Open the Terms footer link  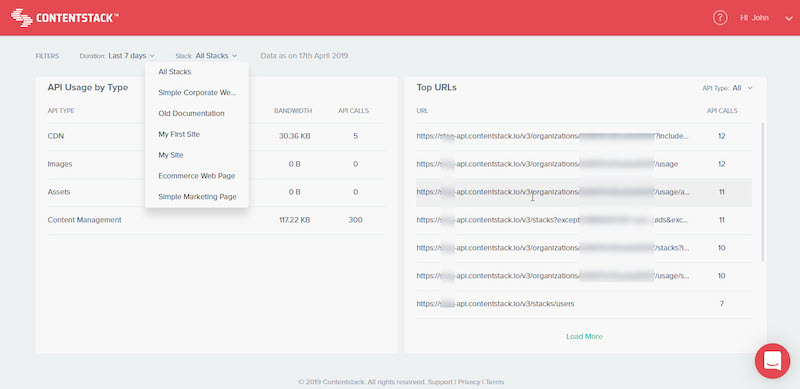[494, 382]
